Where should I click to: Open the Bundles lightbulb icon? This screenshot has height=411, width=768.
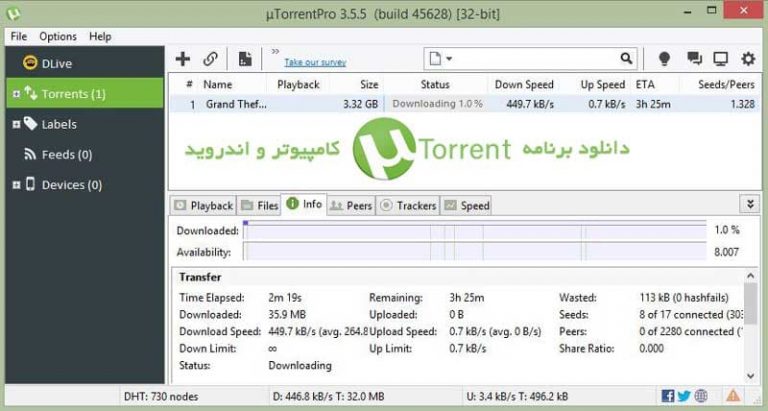pyautogui.click(x=664, y=59)
